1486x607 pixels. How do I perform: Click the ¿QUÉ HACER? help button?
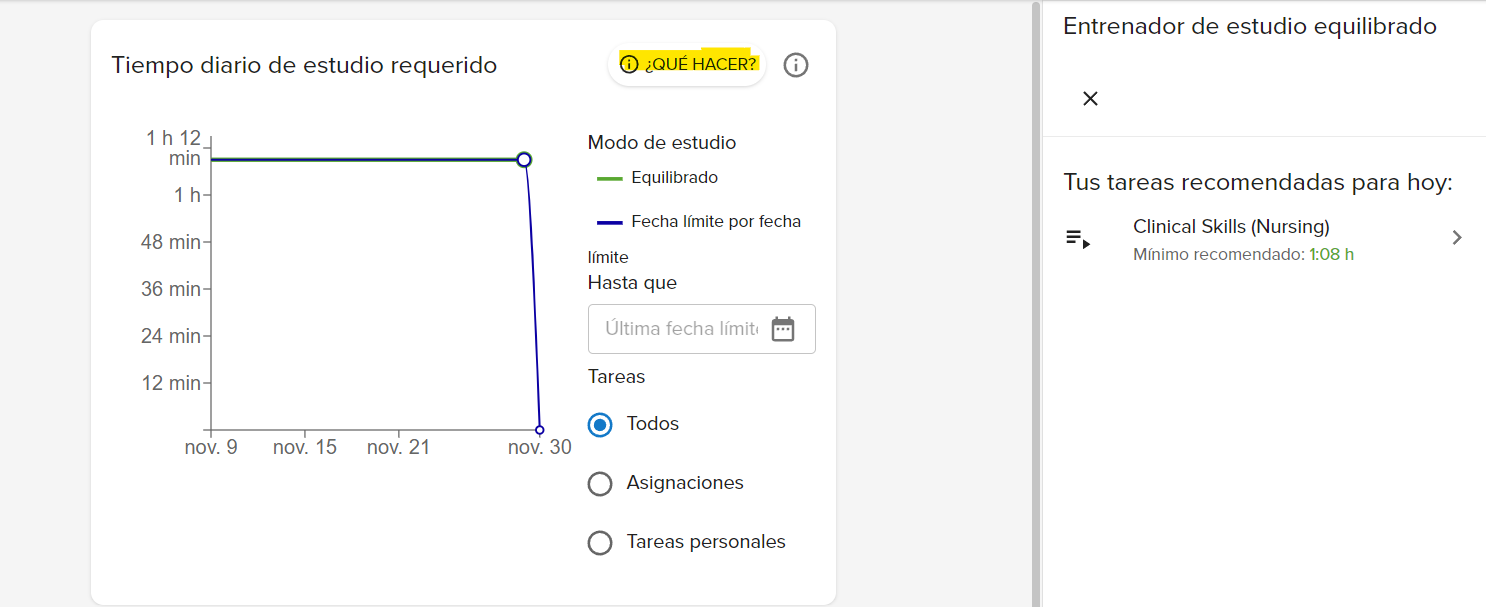pyautogui.click(x=687, y=65)
